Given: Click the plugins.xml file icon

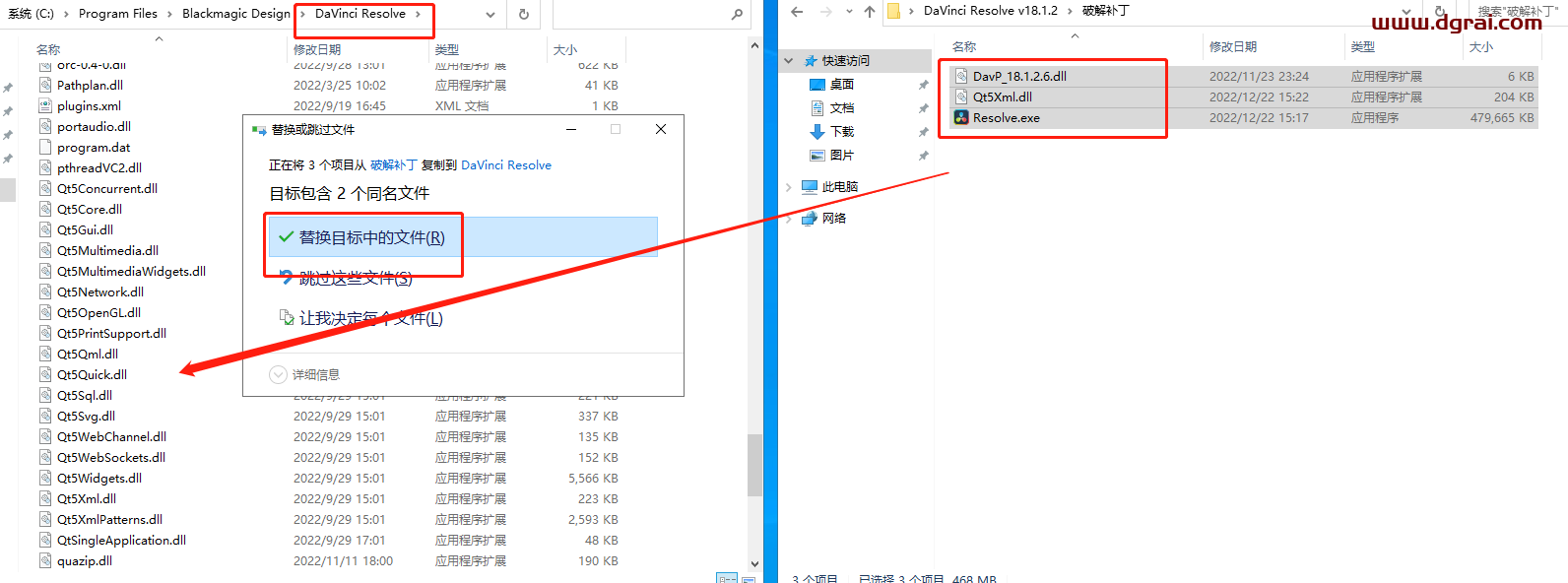Looking at the screenshot, I should coord(45,105).
